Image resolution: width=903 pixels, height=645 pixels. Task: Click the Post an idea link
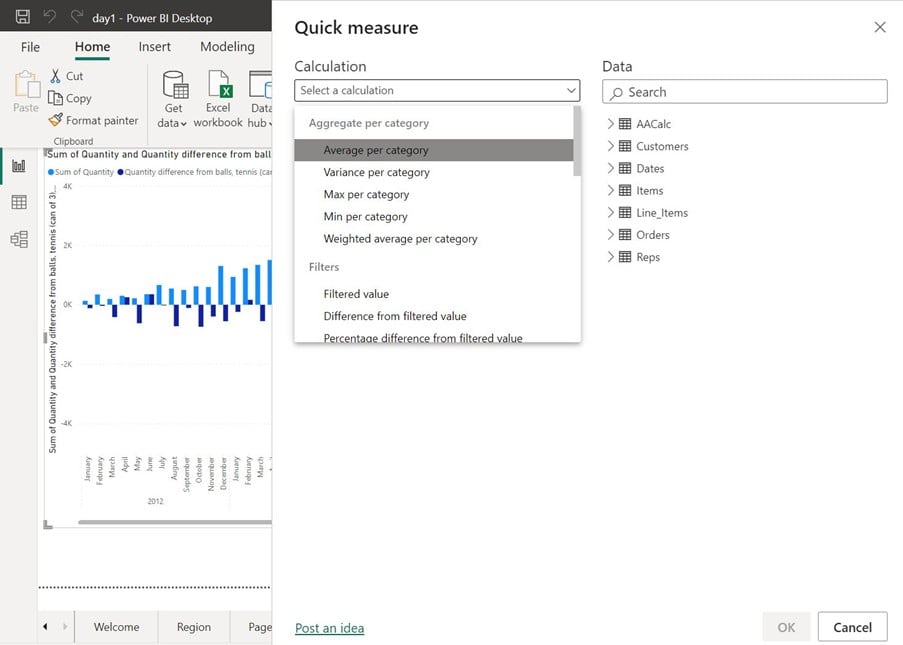[329, 628]
